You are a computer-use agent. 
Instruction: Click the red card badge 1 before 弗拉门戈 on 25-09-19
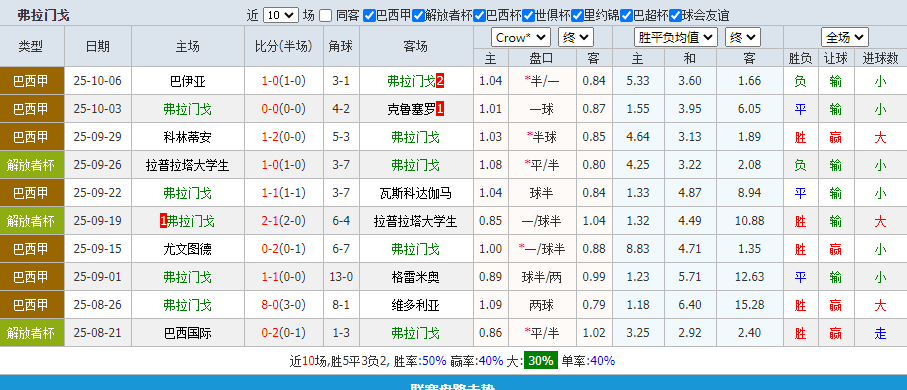pos(163,221)
